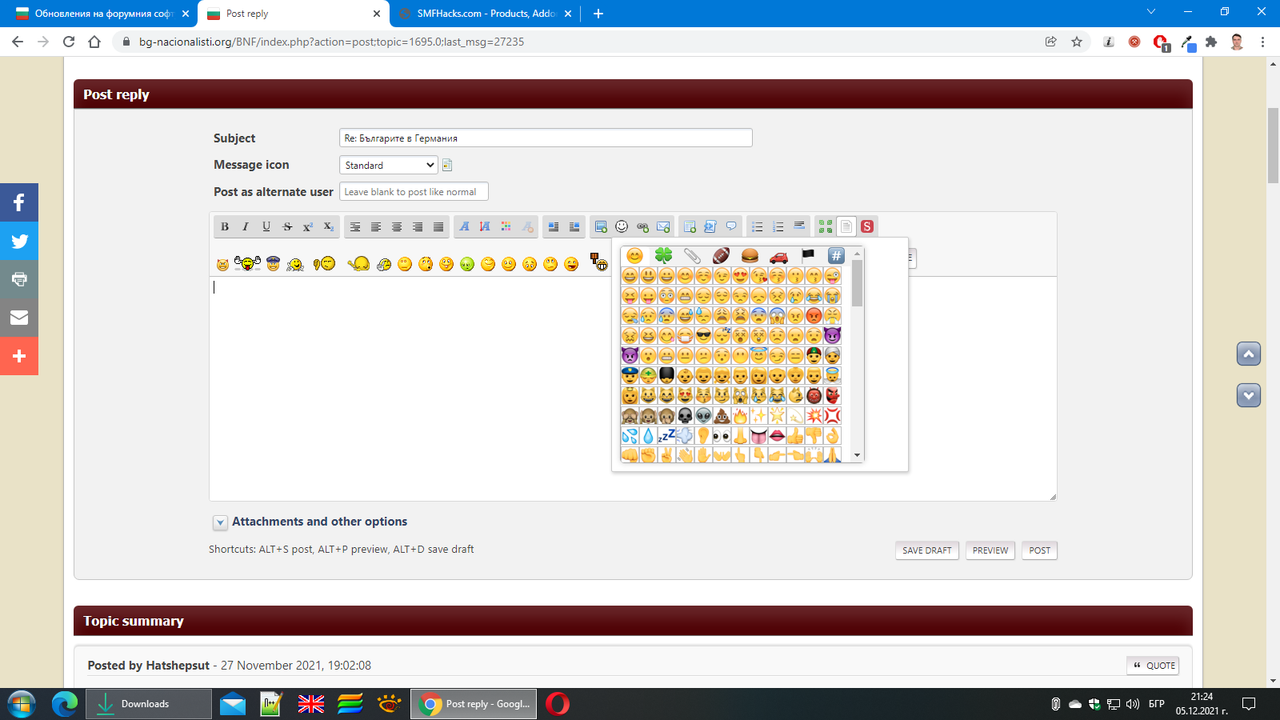Image resolution: width=1280 pixels, height=720 pixels.
Task: Toggle bold formatting in the editor toolbar
Action: [225, 227]
